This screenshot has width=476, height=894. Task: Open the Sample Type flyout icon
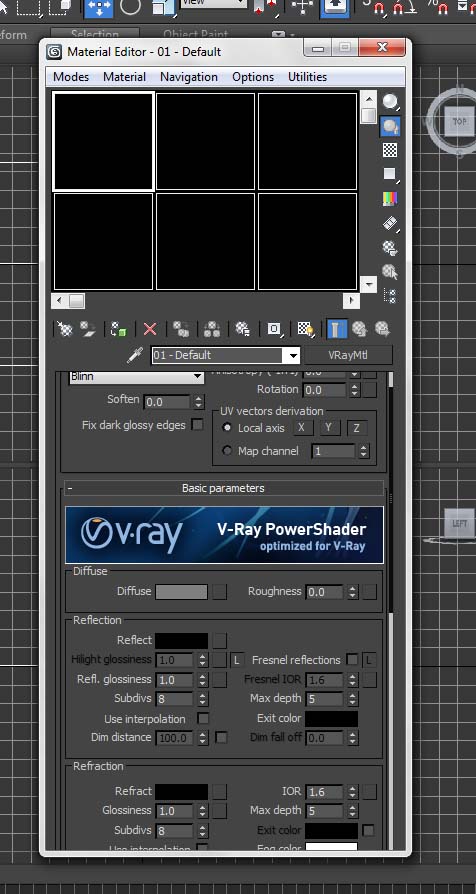pos(390,102)
